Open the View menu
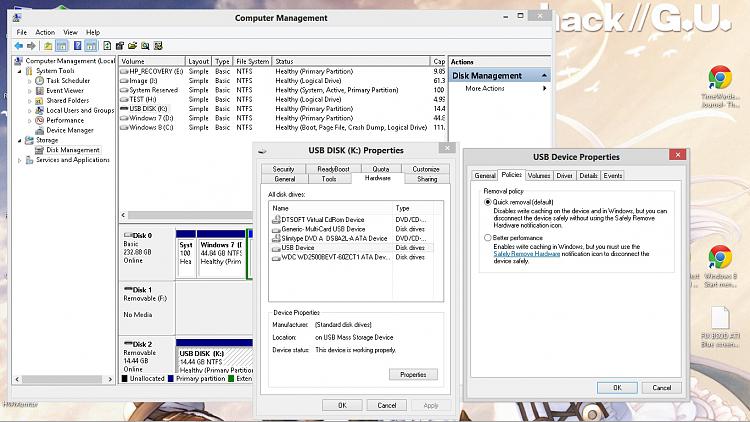 click(x=70, y=33)
